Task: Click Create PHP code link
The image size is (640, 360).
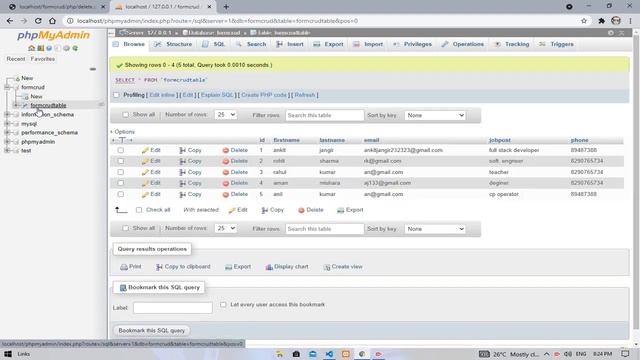Action: click(264, 95)
